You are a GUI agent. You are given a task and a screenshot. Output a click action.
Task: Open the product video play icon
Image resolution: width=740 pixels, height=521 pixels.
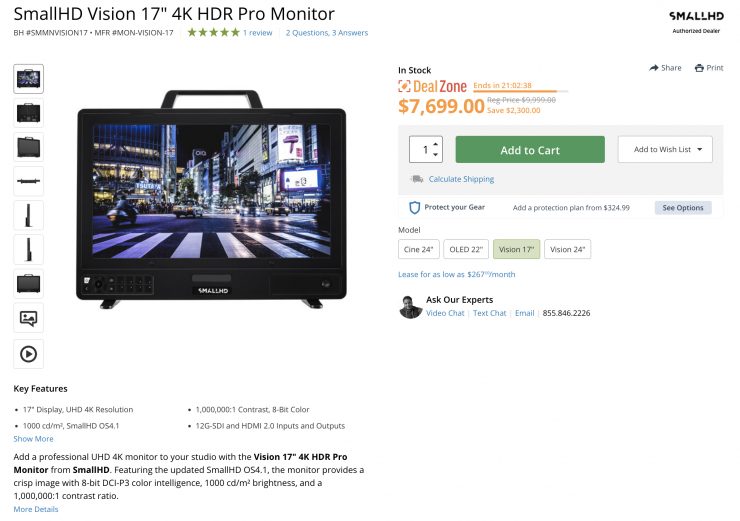(x=28, y=354)
